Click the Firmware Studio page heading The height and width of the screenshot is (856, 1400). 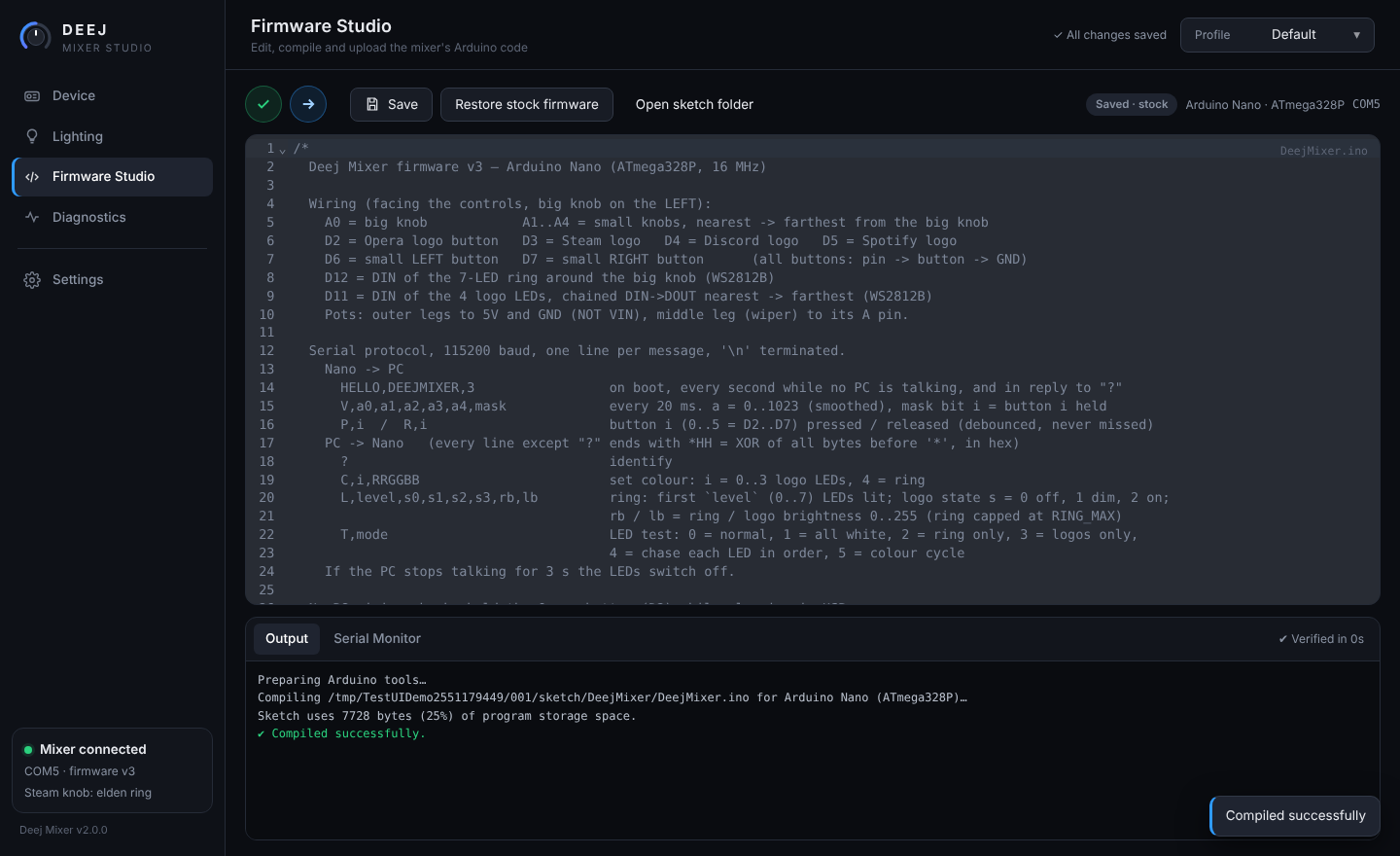pyautogui.click(x=321, y=26)
